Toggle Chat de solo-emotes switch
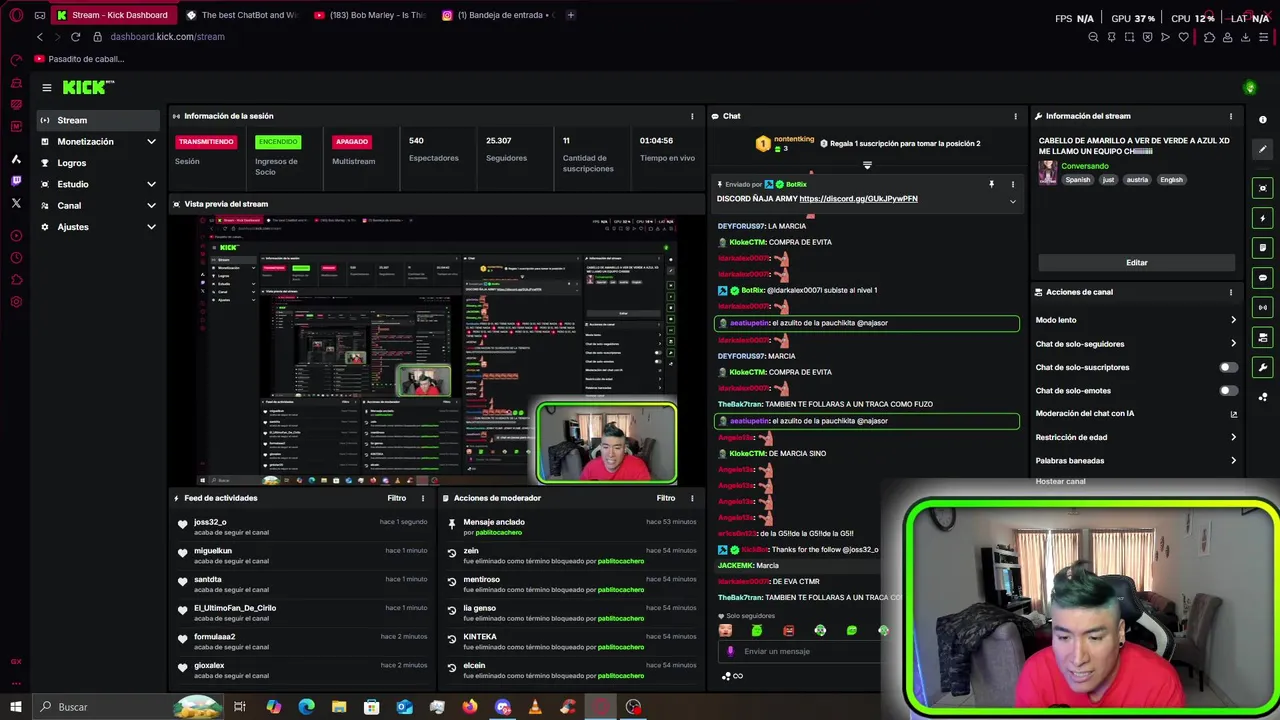 pyautogui.click(x=1228, y=391)
